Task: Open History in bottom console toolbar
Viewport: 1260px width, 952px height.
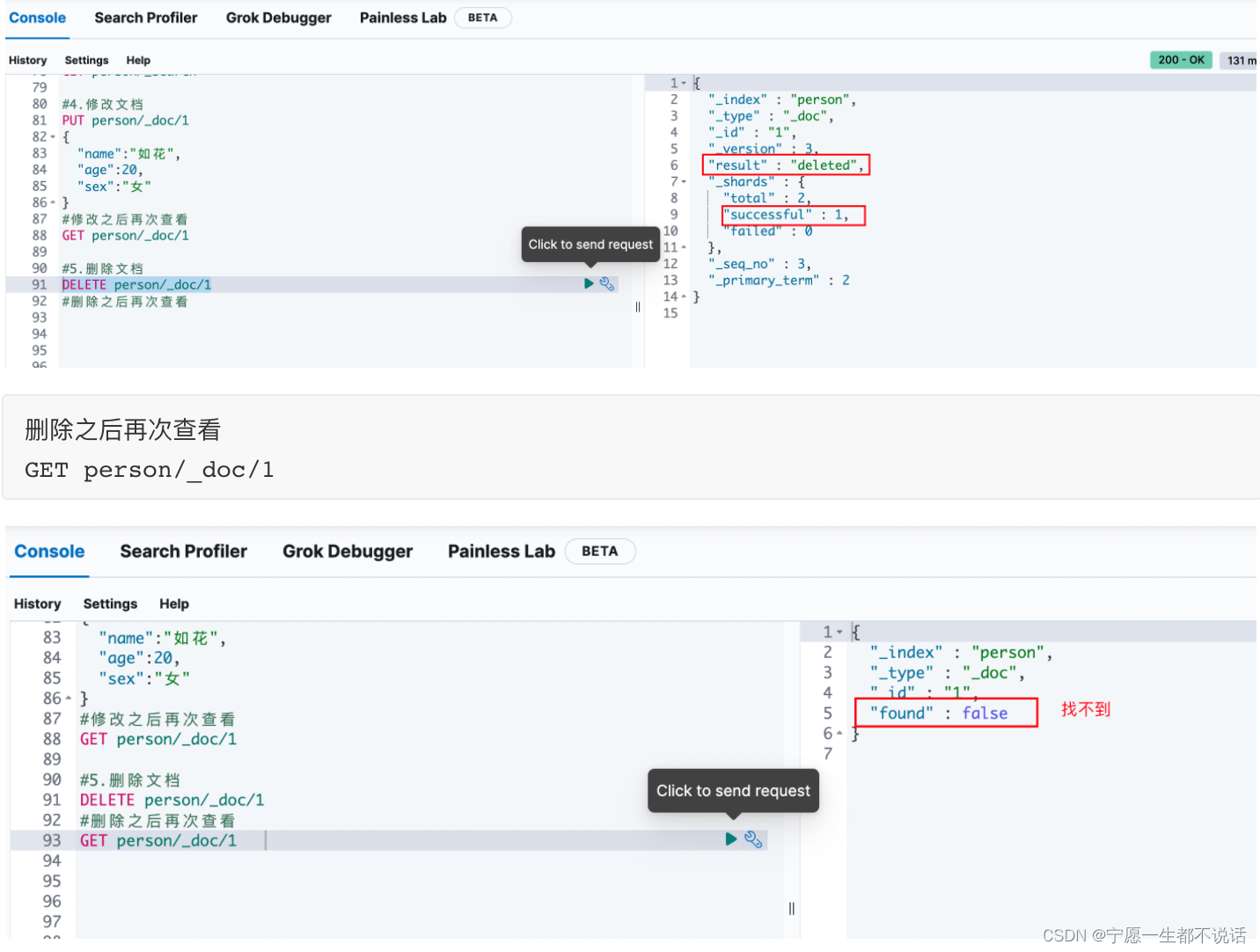Action: [x=37, y=604]
